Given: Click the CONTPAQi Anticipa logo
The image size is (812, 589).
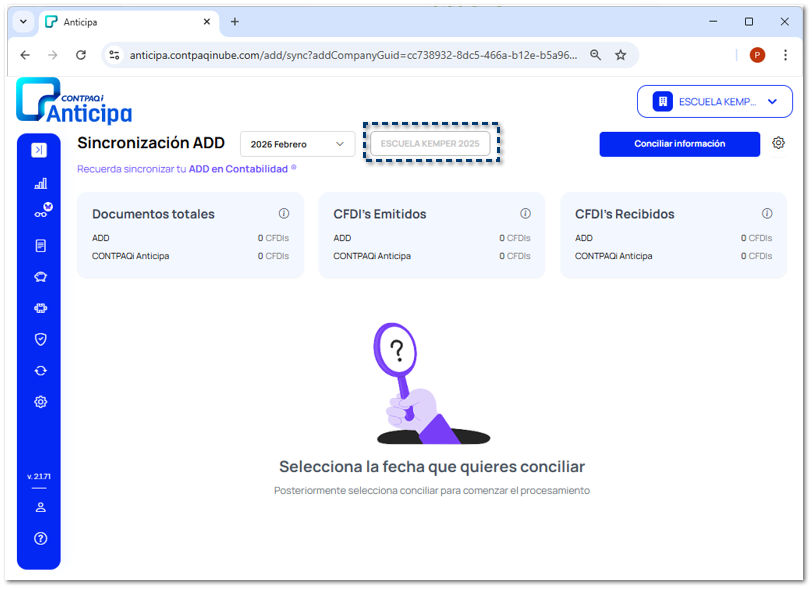Looking at the screenshot, I should [x=74, y=101].
